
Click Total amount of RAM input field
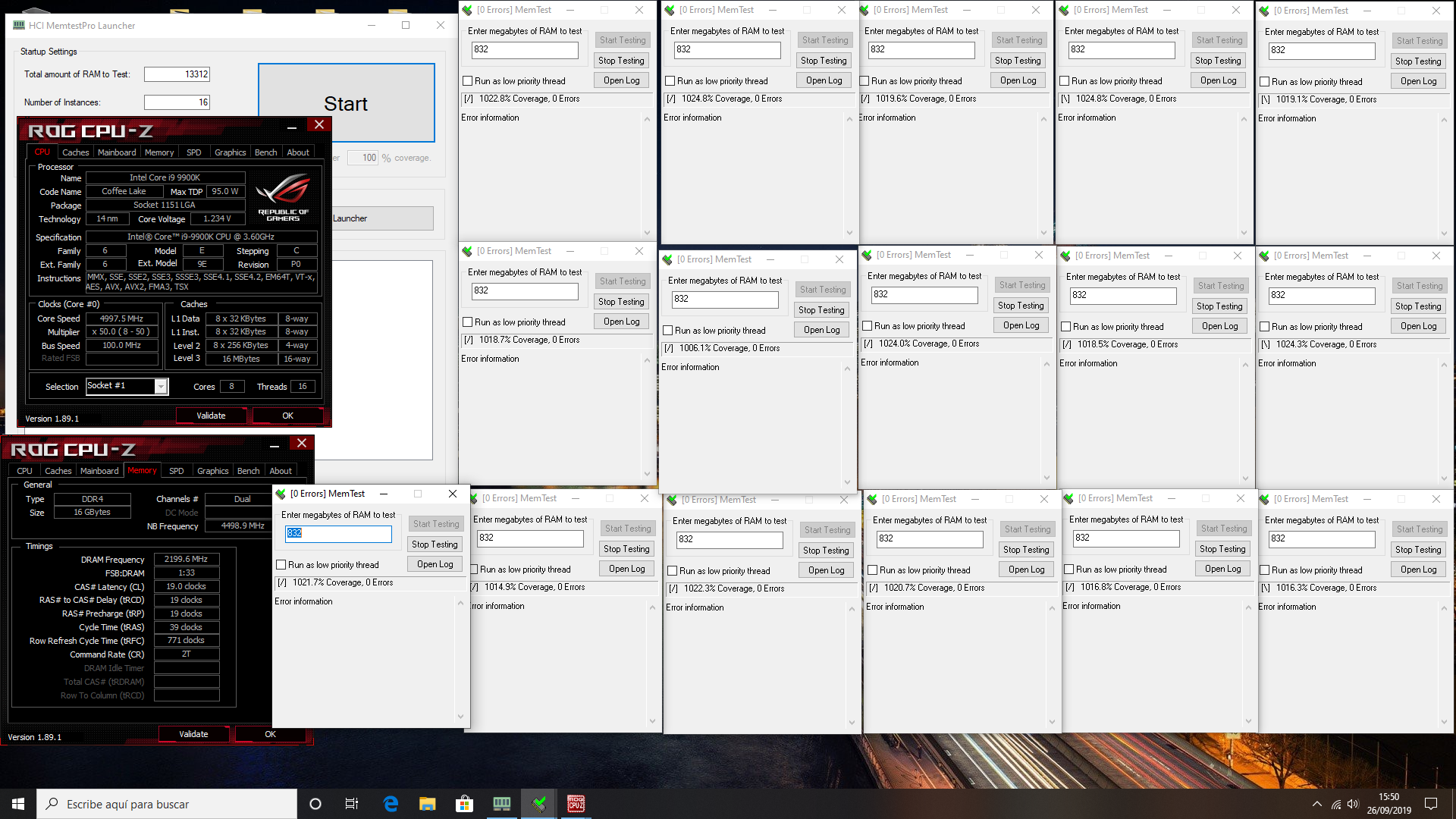(x=177, y=74)
